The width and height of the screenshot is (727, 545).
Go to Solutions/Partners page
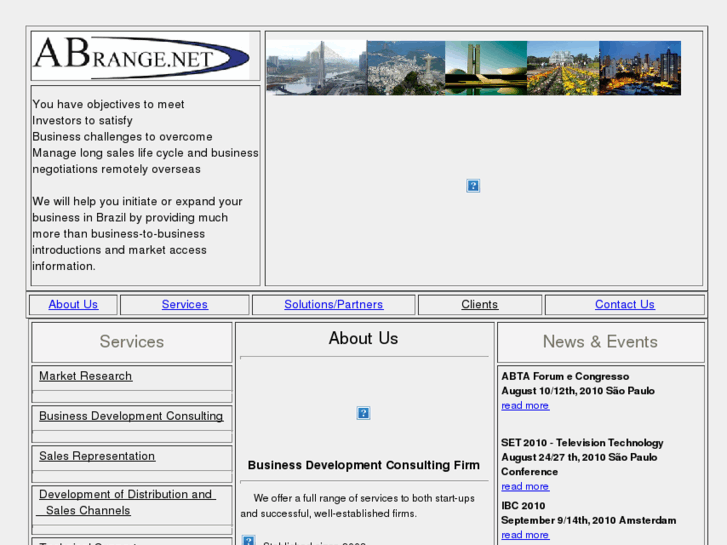click(333, 304)
